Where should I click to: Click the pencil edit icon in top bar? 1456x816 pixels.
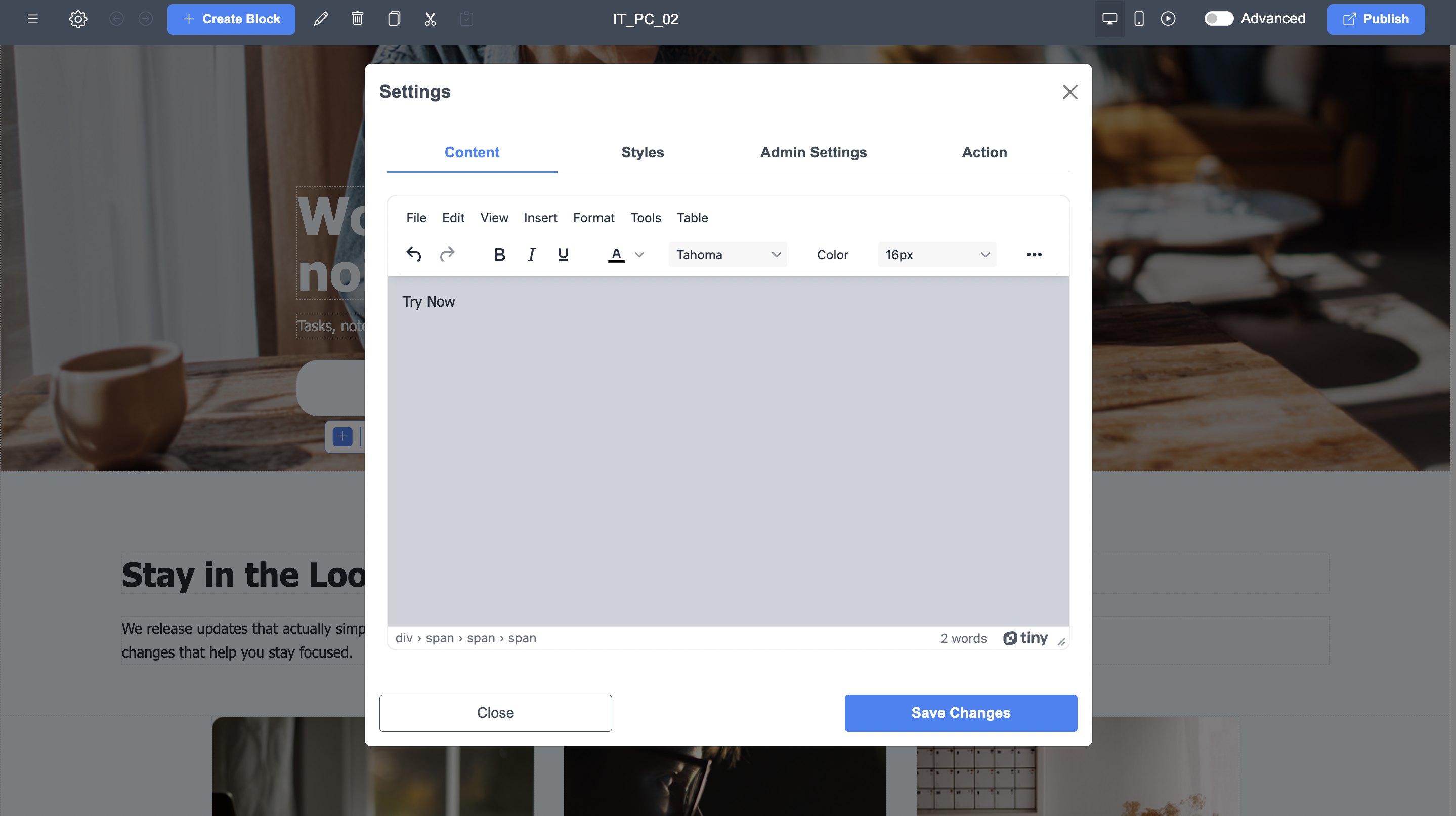pyautogui.click(x=321, y=19)
